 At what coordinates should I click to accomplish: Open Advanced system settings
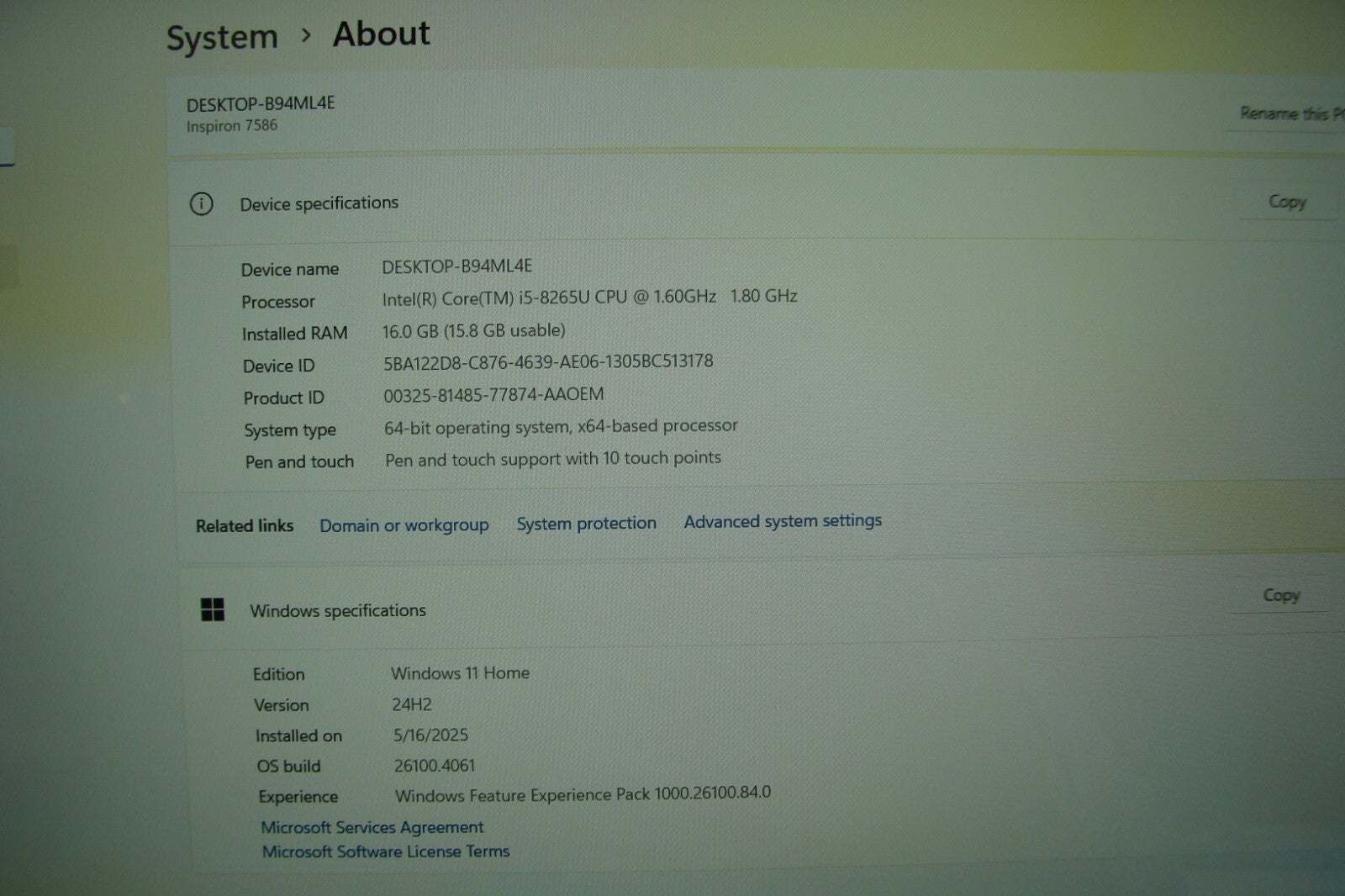tap(782, 521)
